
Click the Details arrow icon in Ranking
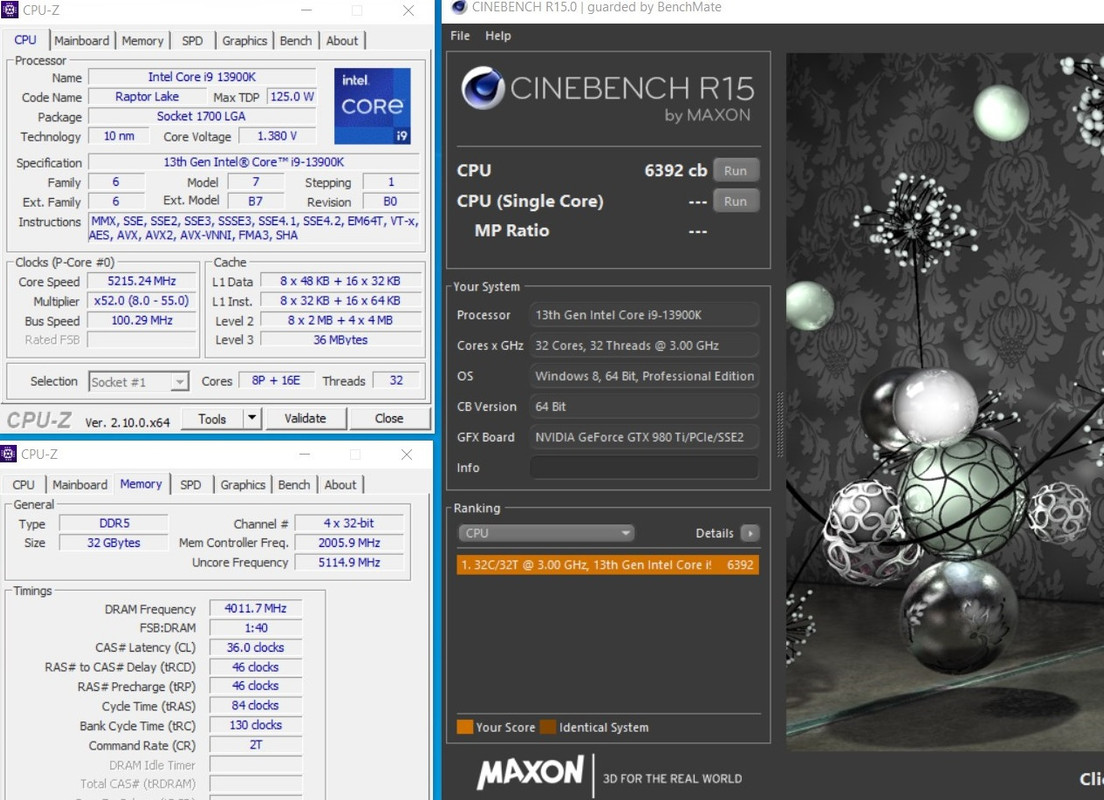pyautogui.click(x=750, y=533)
